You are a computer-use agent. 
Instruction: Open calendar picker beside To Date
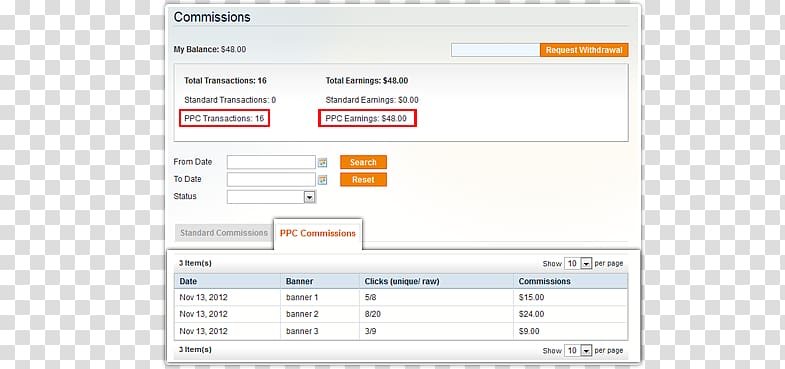(322, 180)
